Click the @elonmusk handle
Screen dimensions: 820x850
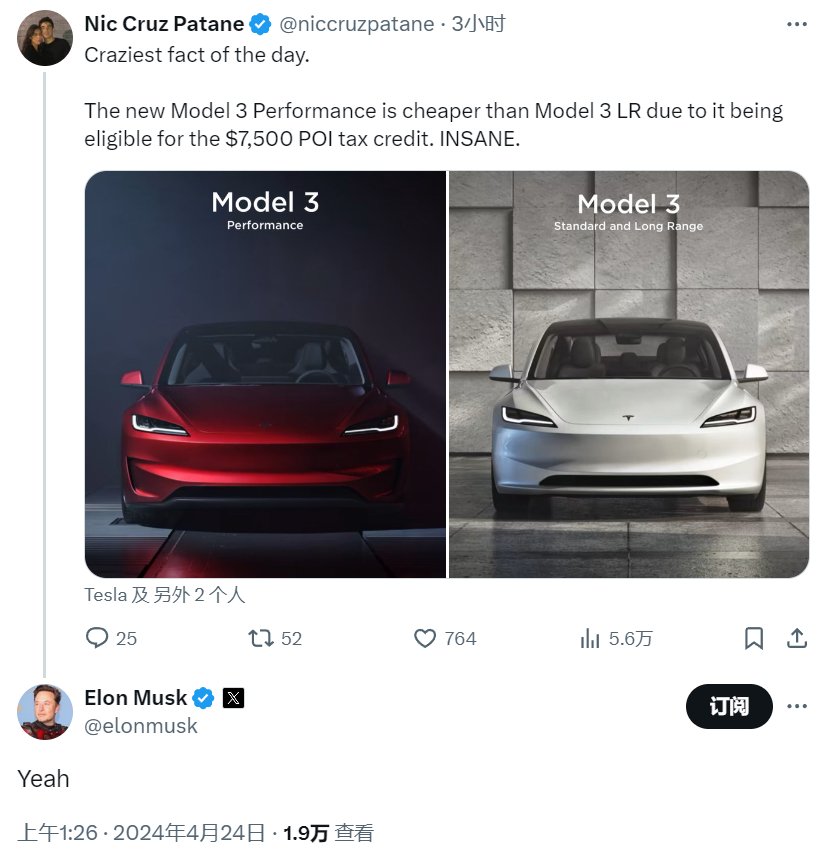click(141, 726)
